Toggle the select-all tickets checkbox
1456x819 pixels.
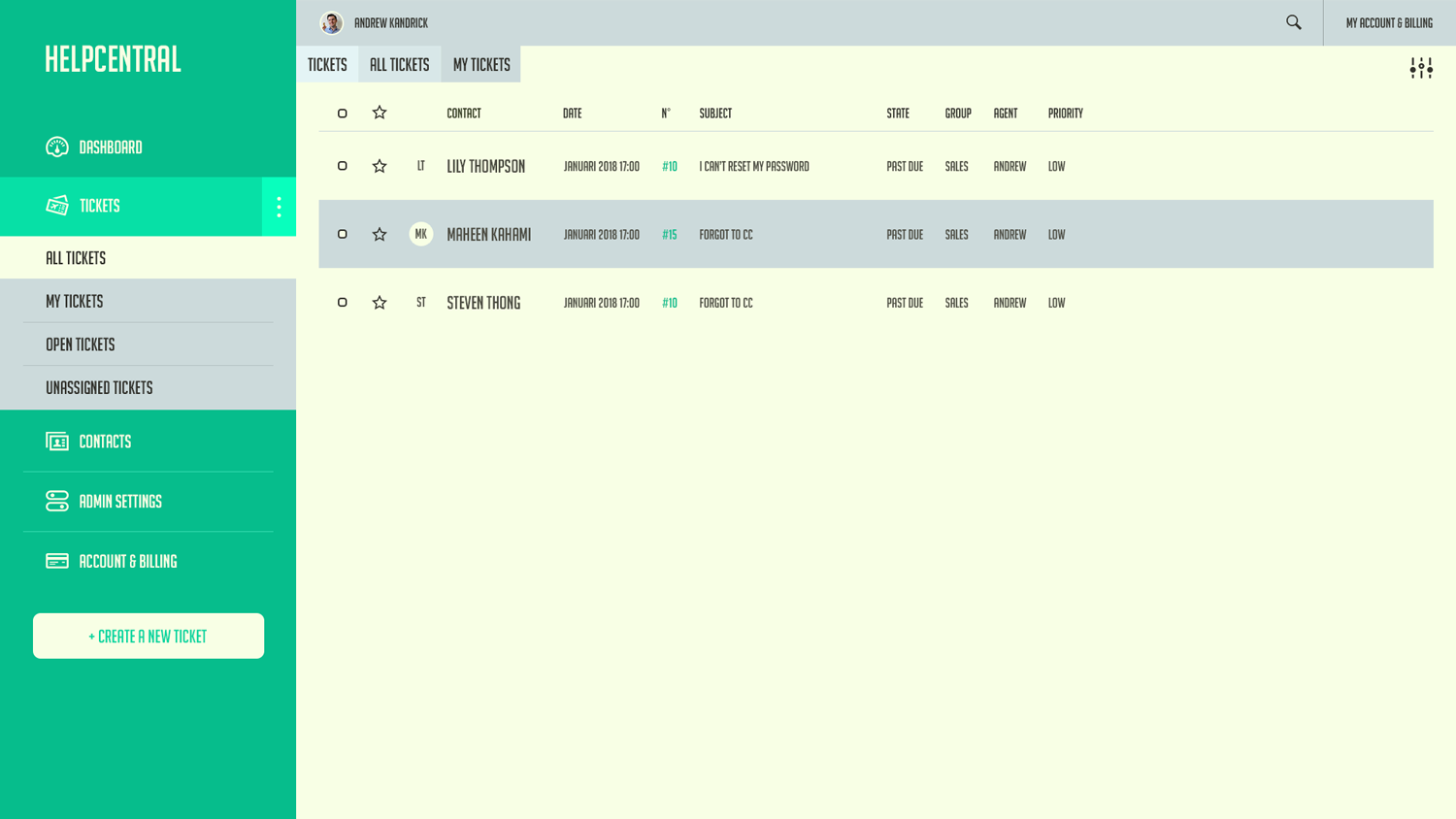coord(342,114)
